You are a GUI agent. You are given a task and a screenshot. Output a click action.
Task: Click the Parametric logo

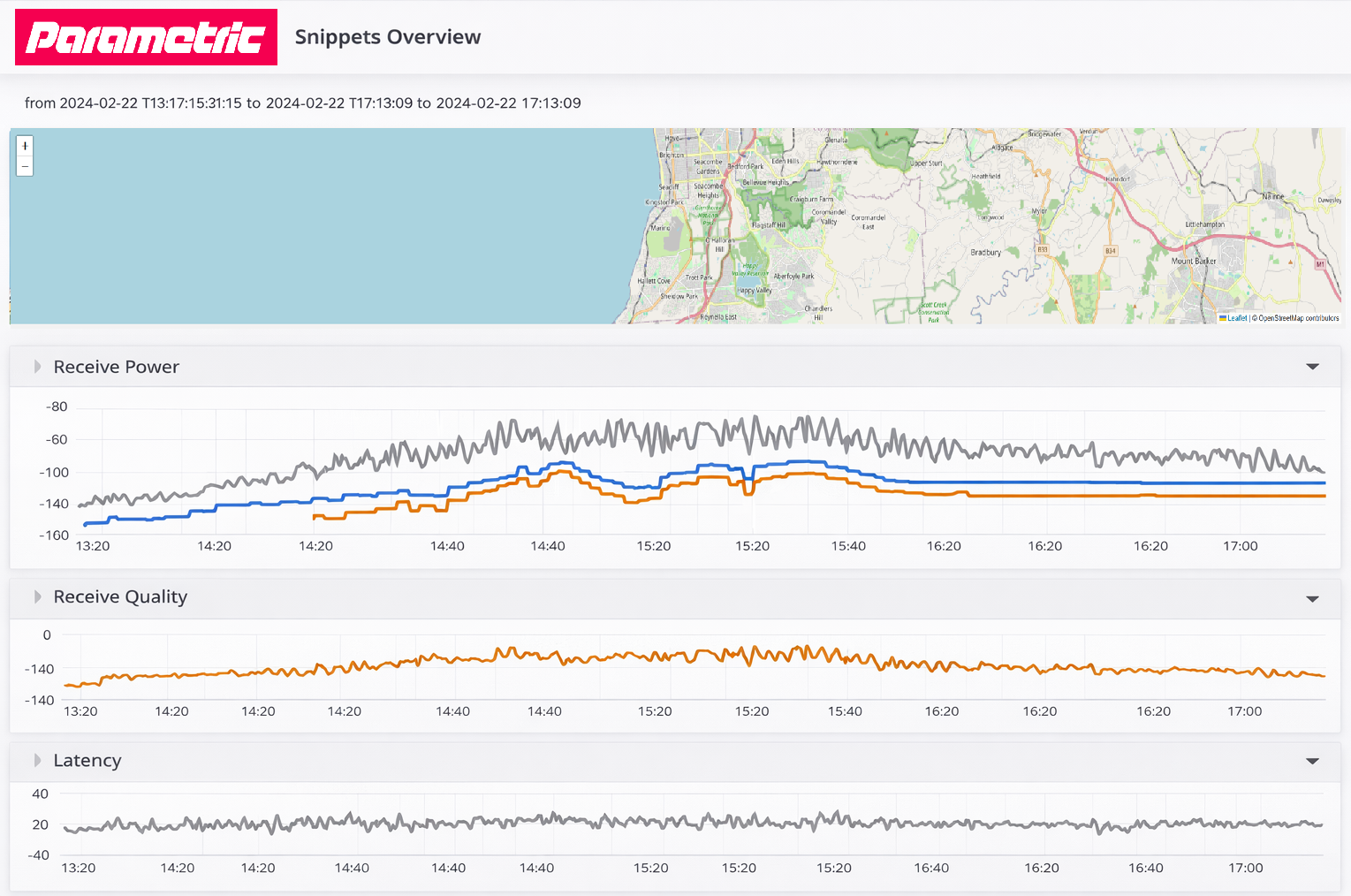146,37
